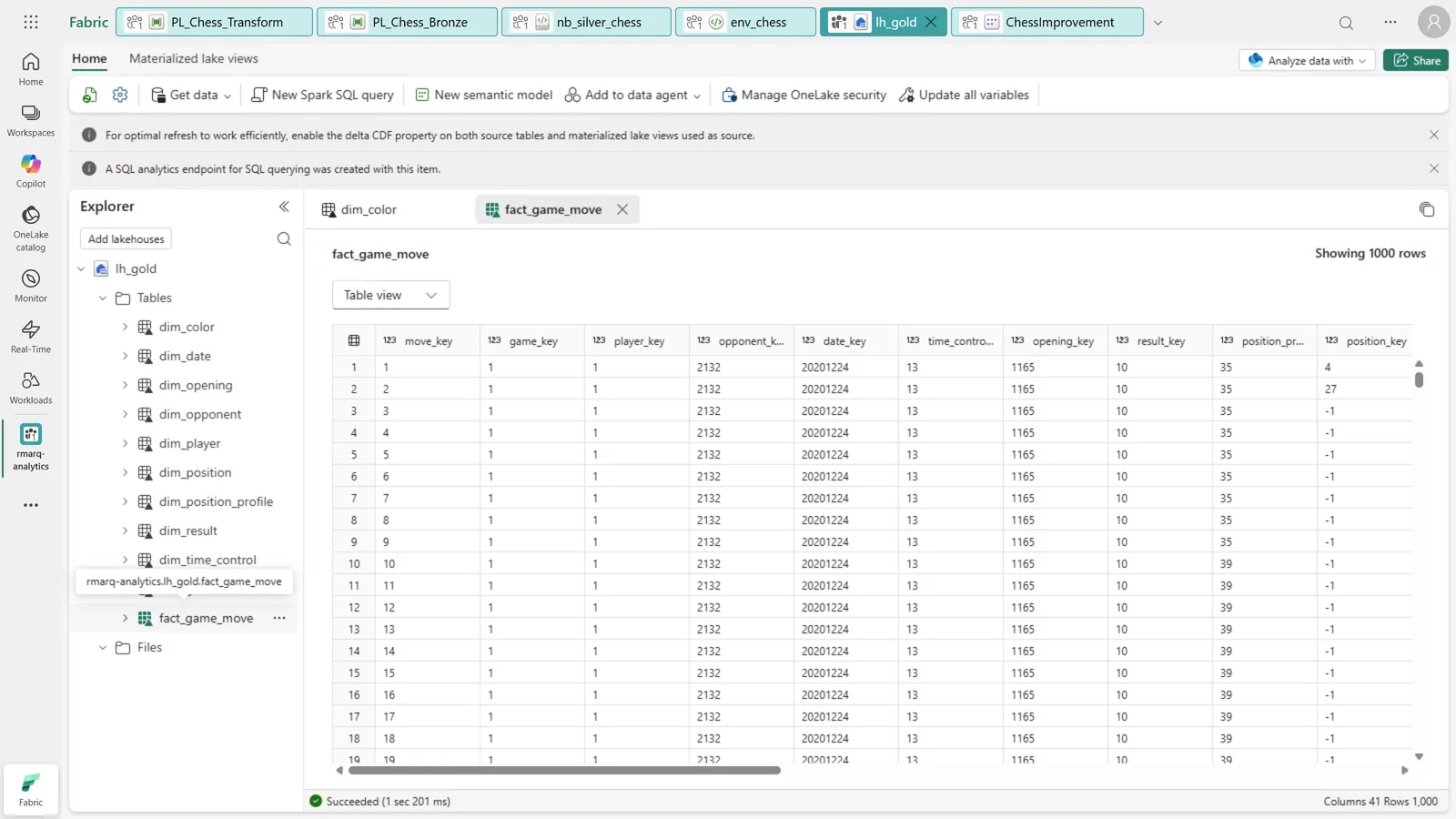Expand the fact_game_move table node

(125, 618)
